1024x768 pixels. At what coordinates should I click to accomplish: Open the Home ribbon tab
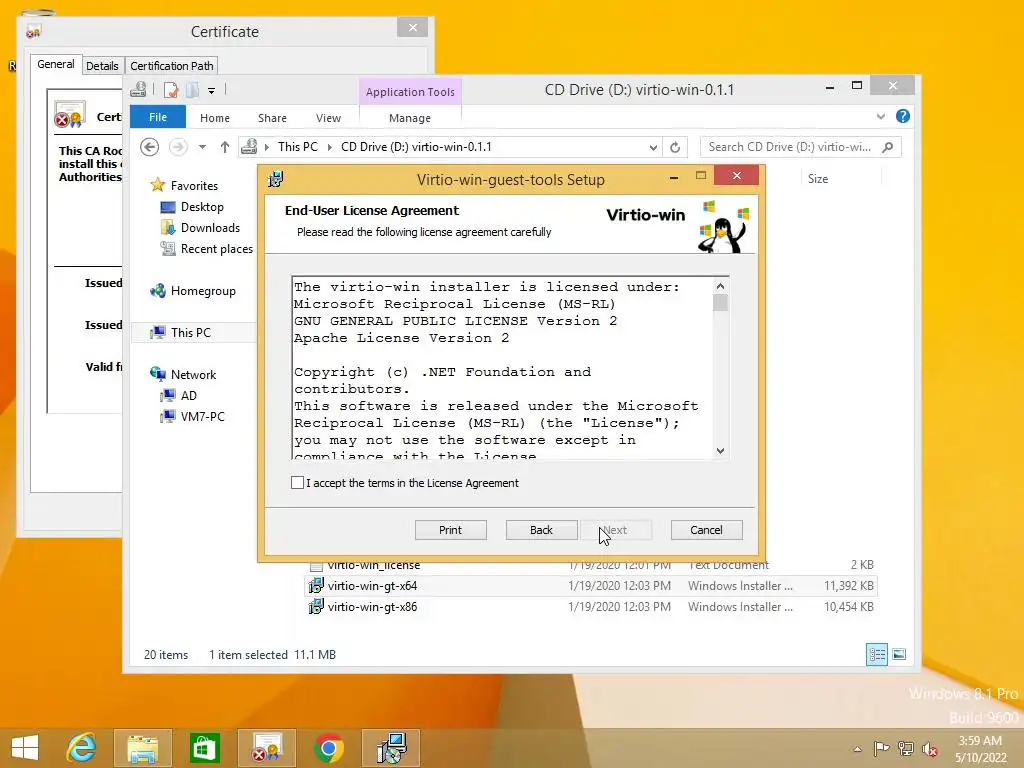click(215, 118)
